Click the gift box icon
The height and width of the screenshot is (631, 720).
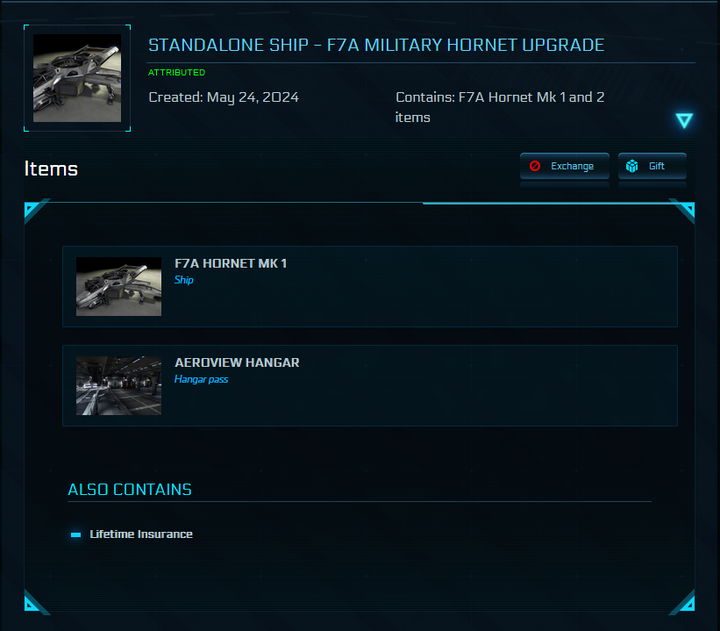(x=632, y=166)
